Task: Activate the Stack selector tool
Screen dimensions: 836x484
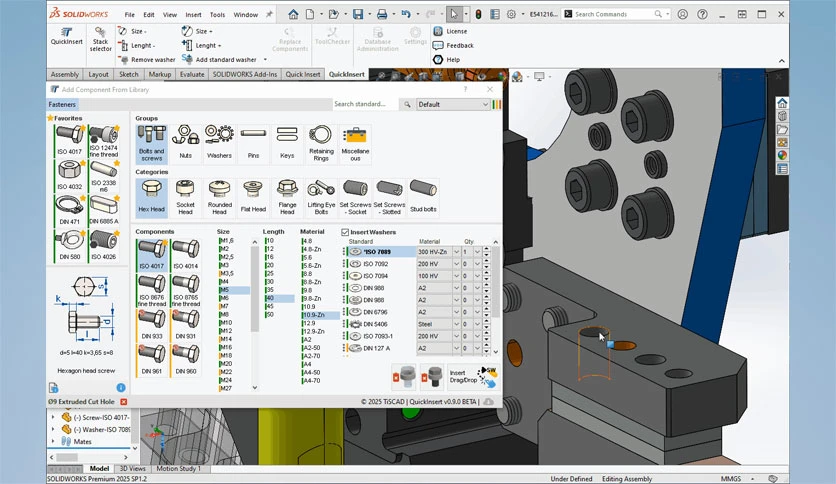Action: click(100, 39)
